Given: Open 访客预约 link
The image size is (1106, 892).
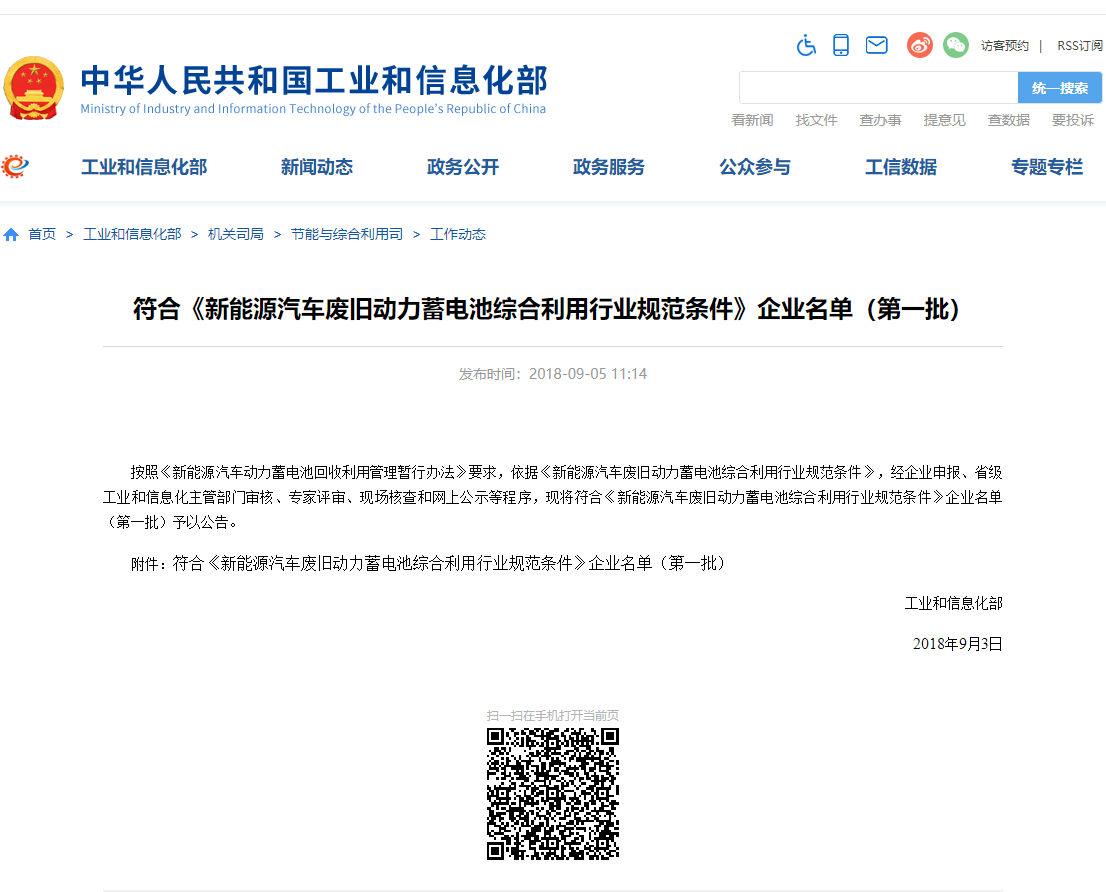Looking at the screenshot, I should [x=1004, y=46].
